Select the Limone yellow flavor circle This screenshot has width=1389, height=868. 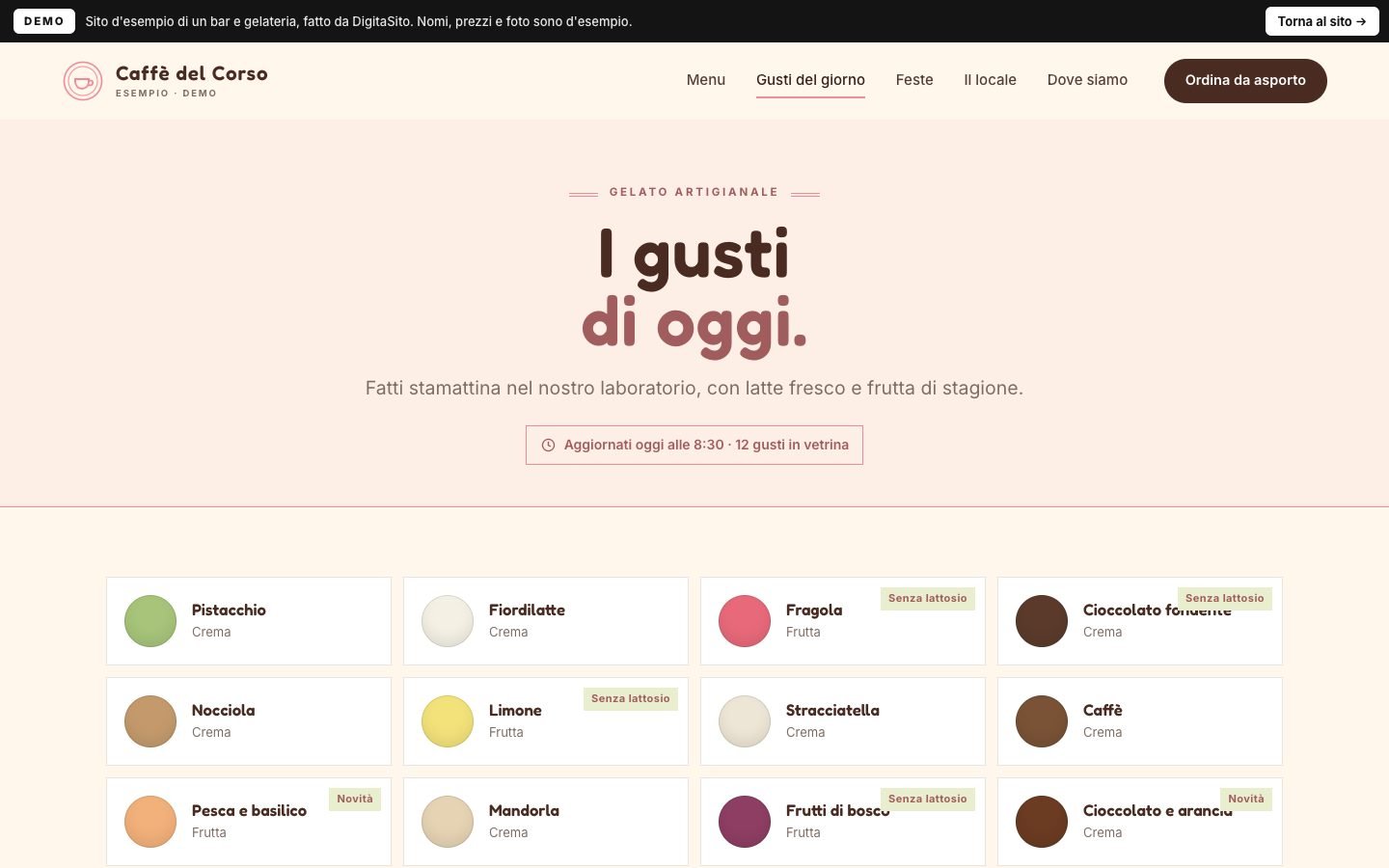[x=448, y=721]
